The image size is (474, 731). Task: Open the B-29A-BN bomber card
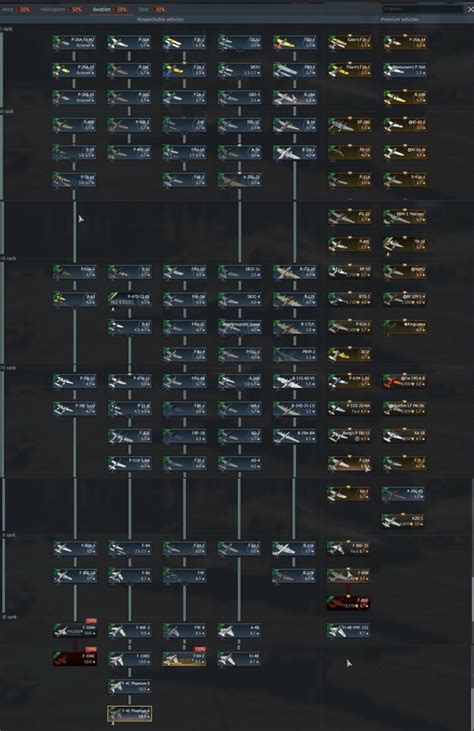[x=295, y=436]
